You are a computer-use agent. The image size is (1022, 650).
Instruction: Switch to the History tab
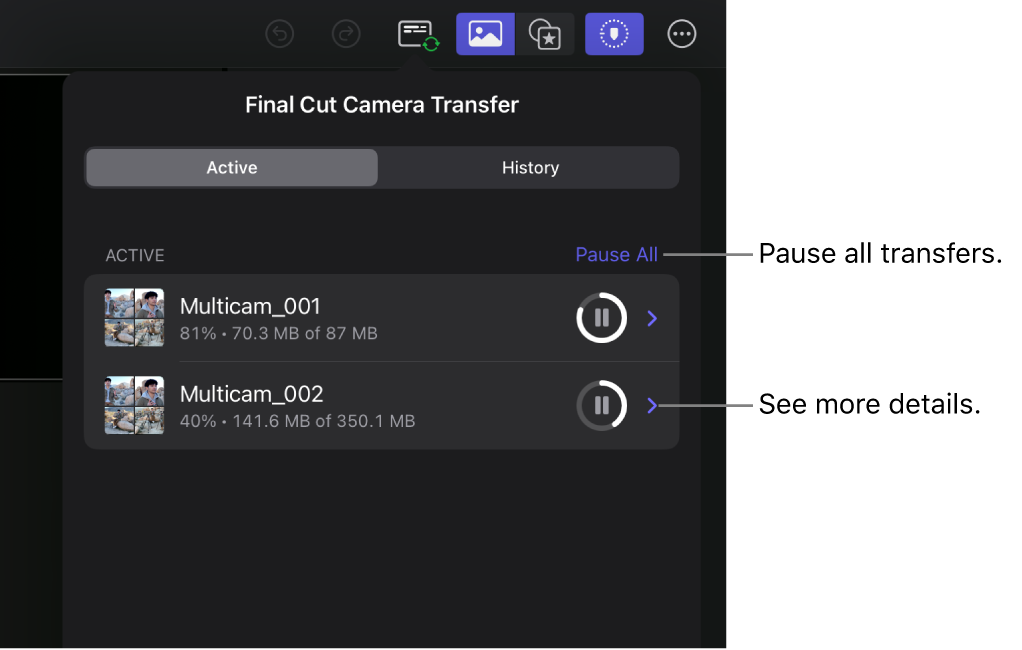529,167
